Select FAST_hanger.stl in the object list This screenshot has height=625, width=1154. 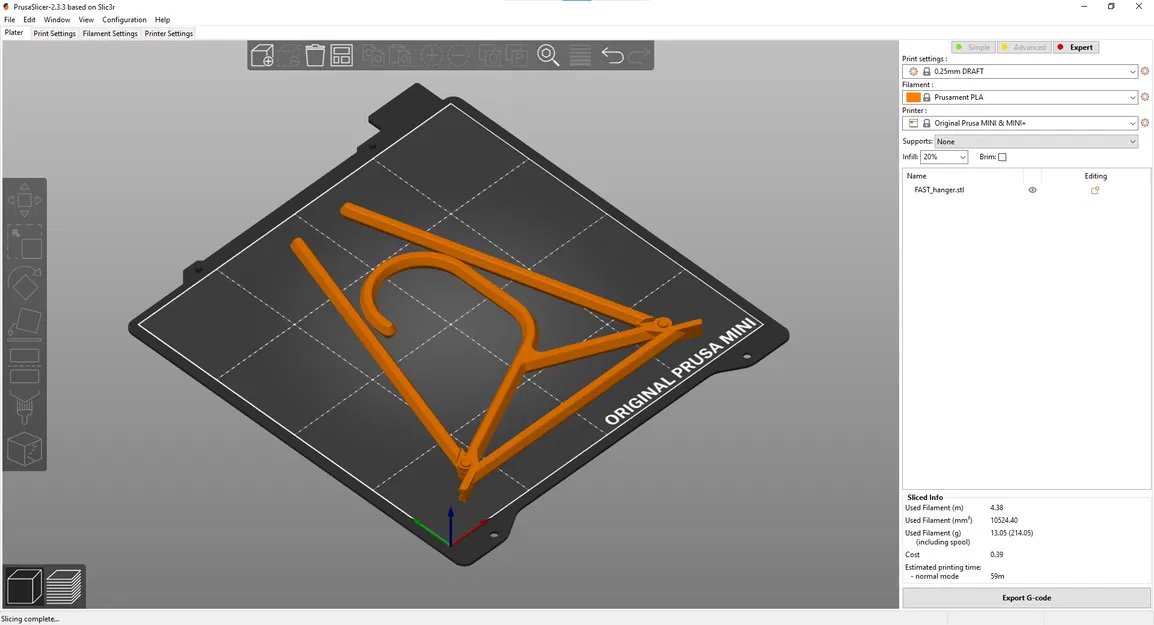click(939, 190)
